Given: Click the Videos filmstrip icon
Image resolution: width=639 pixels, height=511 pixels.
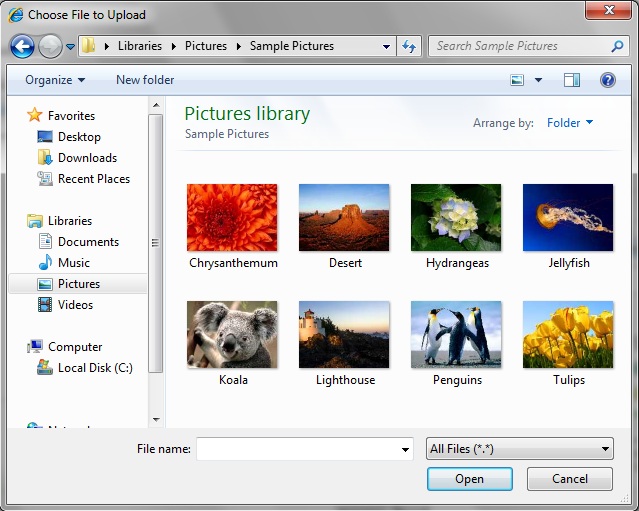Looking at the screenshot, I should point(45,305).
